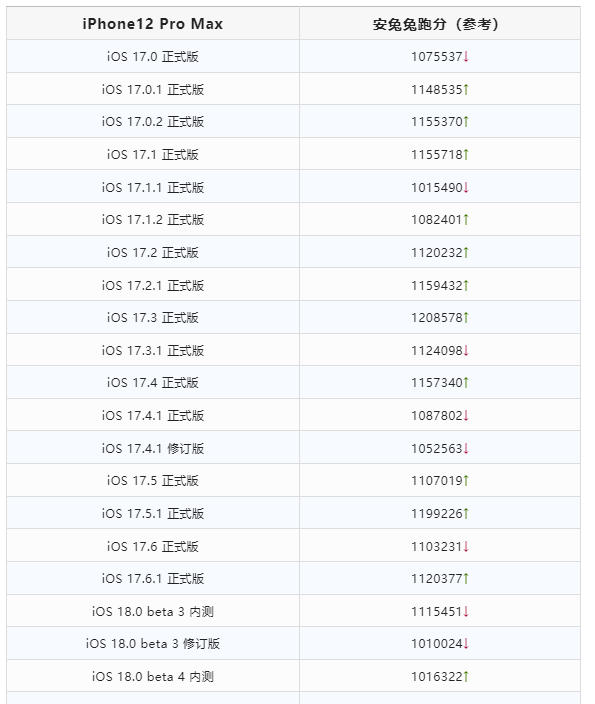Select the score value 1157340
Screen dimensions: 595x704
(x=436, y=383)
